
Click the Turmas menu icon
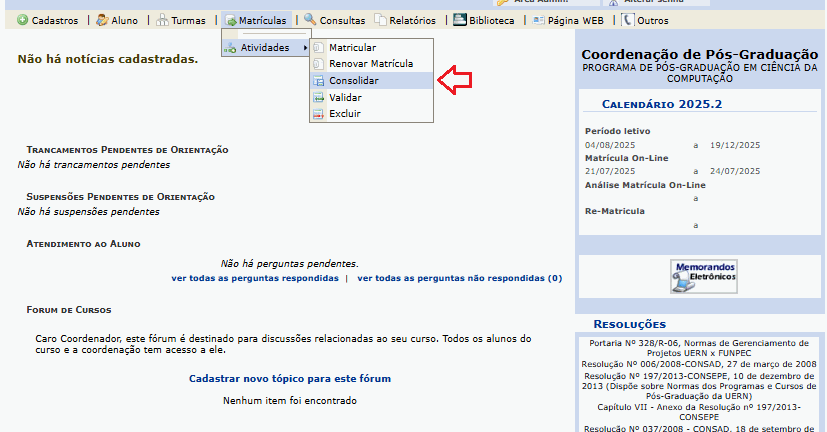pyautogui.click(x=163, y=20)
